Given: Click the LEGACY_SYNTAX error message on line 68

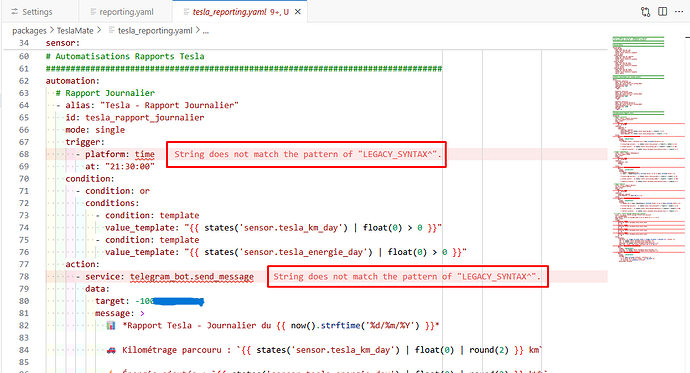Looking at the screenshot, I should point(308,154).
